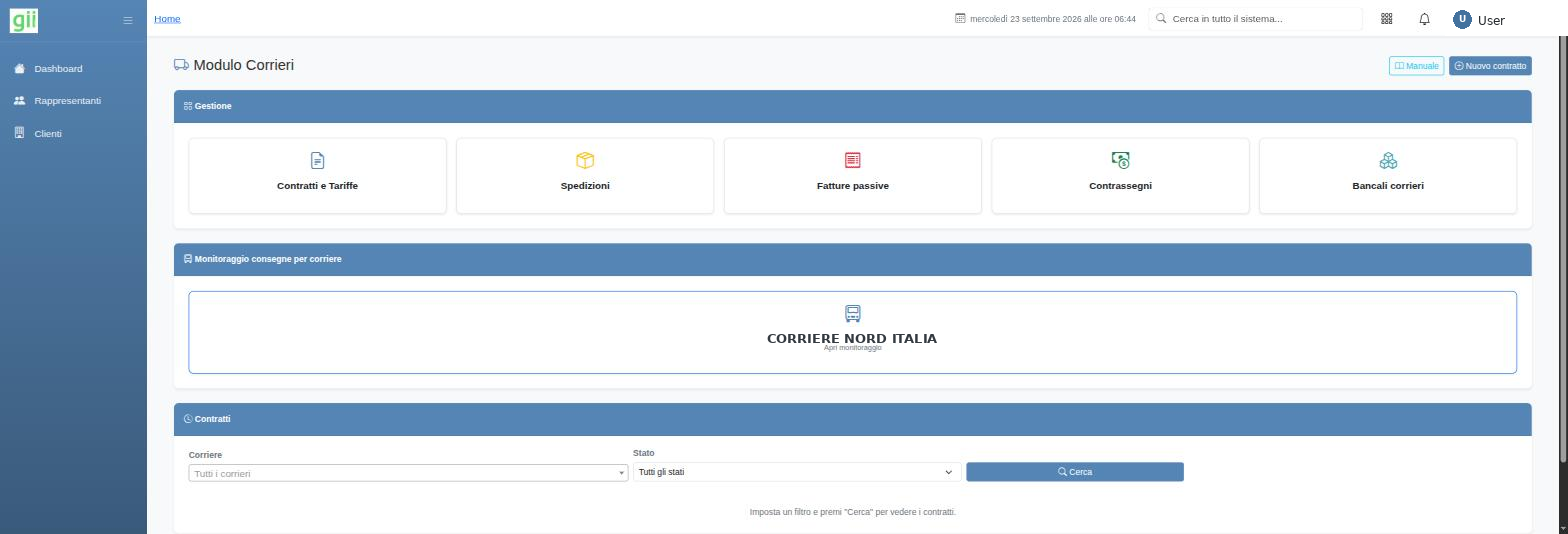Open the Contrassegni card

coord(1120,176)
